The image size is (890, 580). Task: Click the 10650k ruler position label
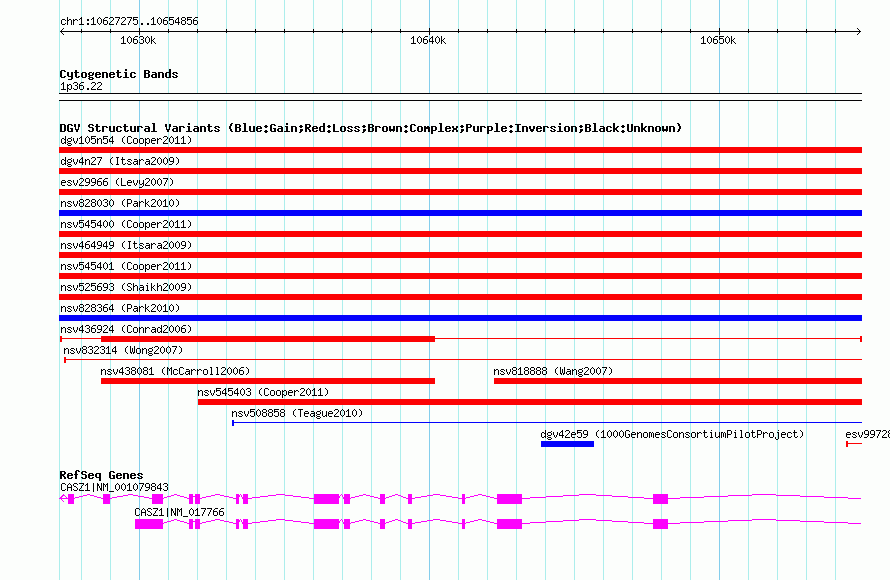(718, 40)
